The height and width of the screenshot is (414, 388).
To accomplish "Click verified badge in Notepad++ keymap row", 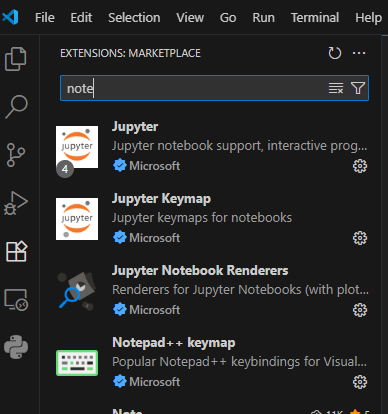I will (120, 382).
